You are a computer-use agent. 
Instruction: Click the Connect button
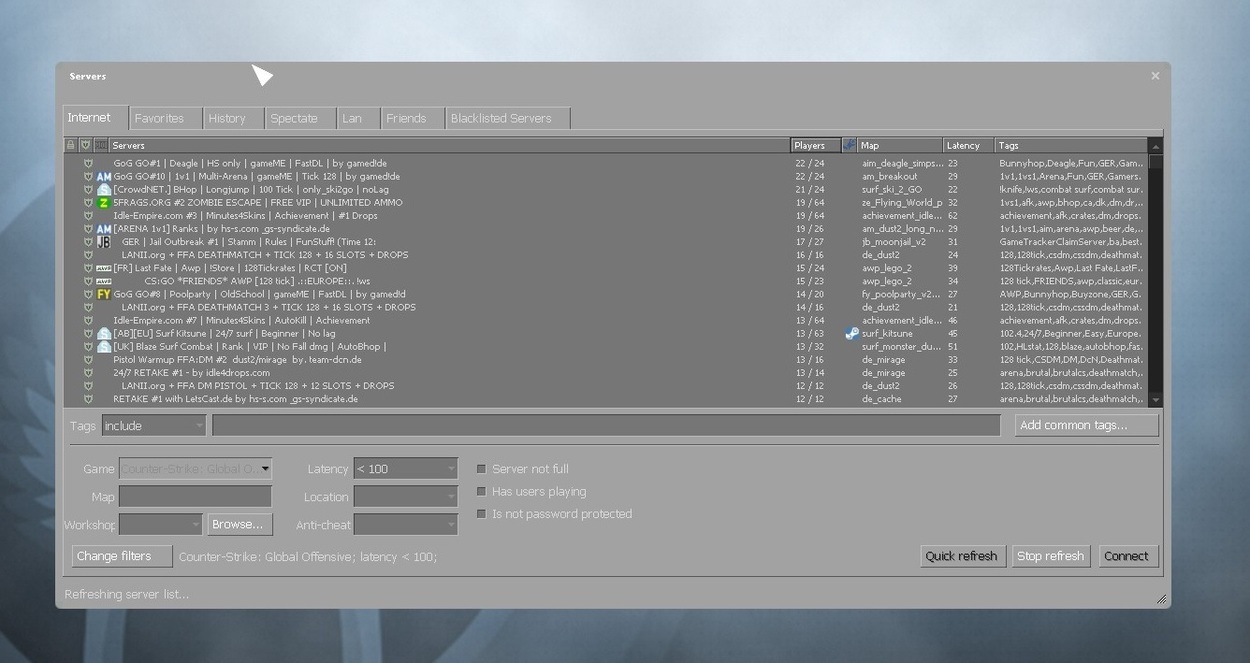coord(1127,556)
